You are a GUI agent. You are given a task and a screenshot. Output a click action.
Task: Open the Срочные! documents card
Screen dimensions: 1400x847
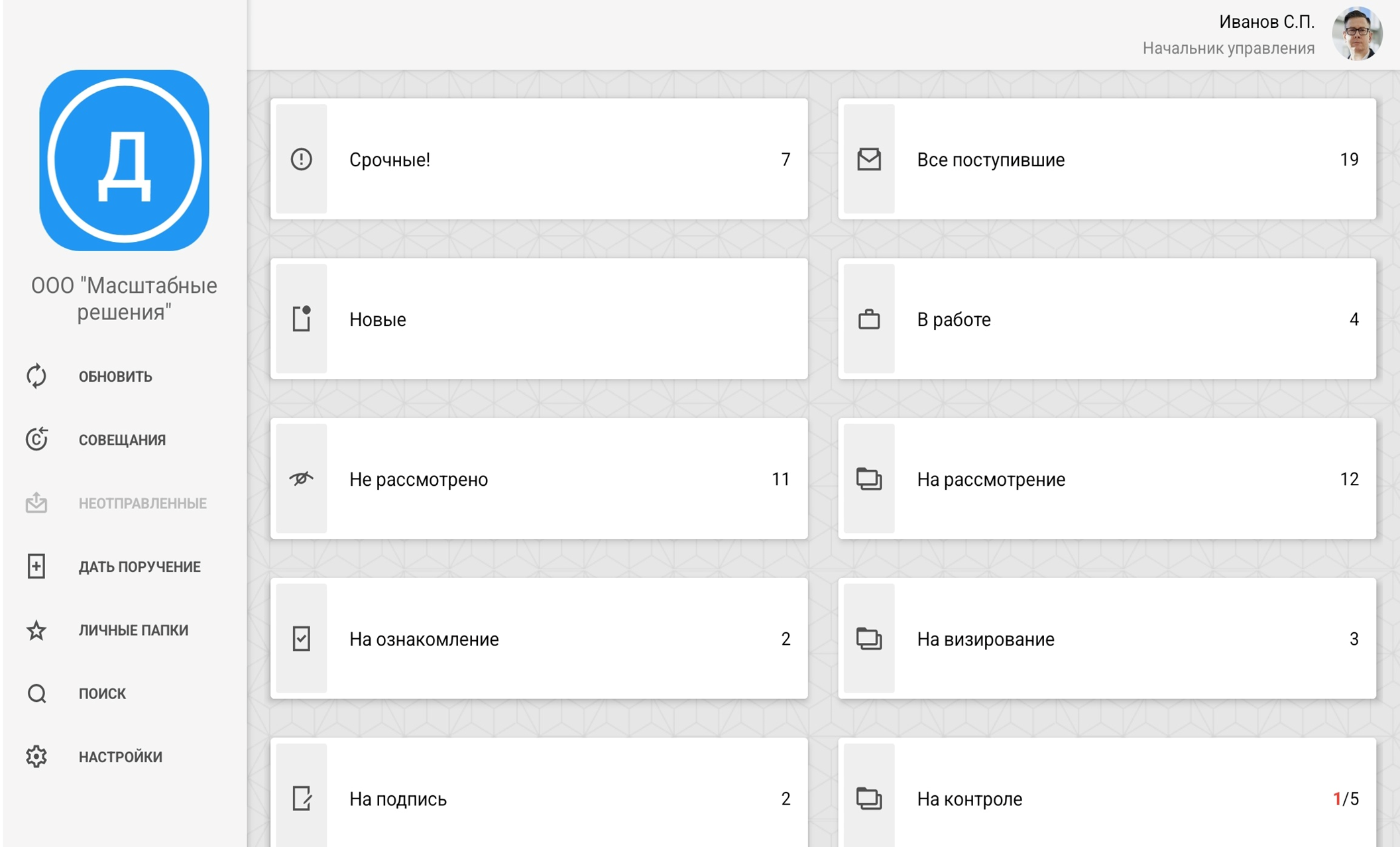point(539,159)
